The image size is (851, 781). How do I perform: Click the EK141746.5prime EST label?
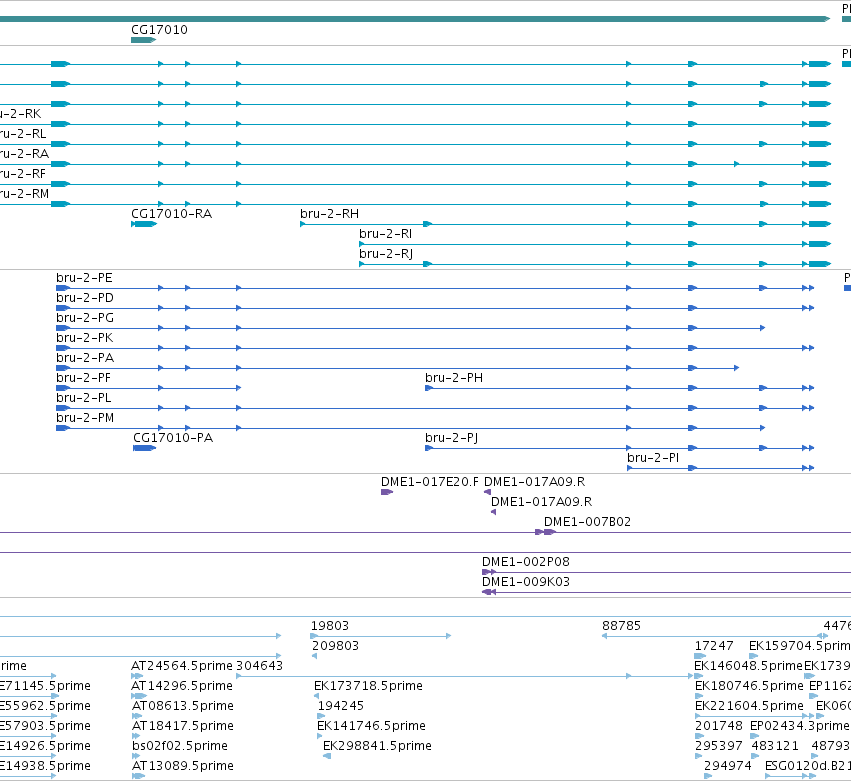(371, 726)
